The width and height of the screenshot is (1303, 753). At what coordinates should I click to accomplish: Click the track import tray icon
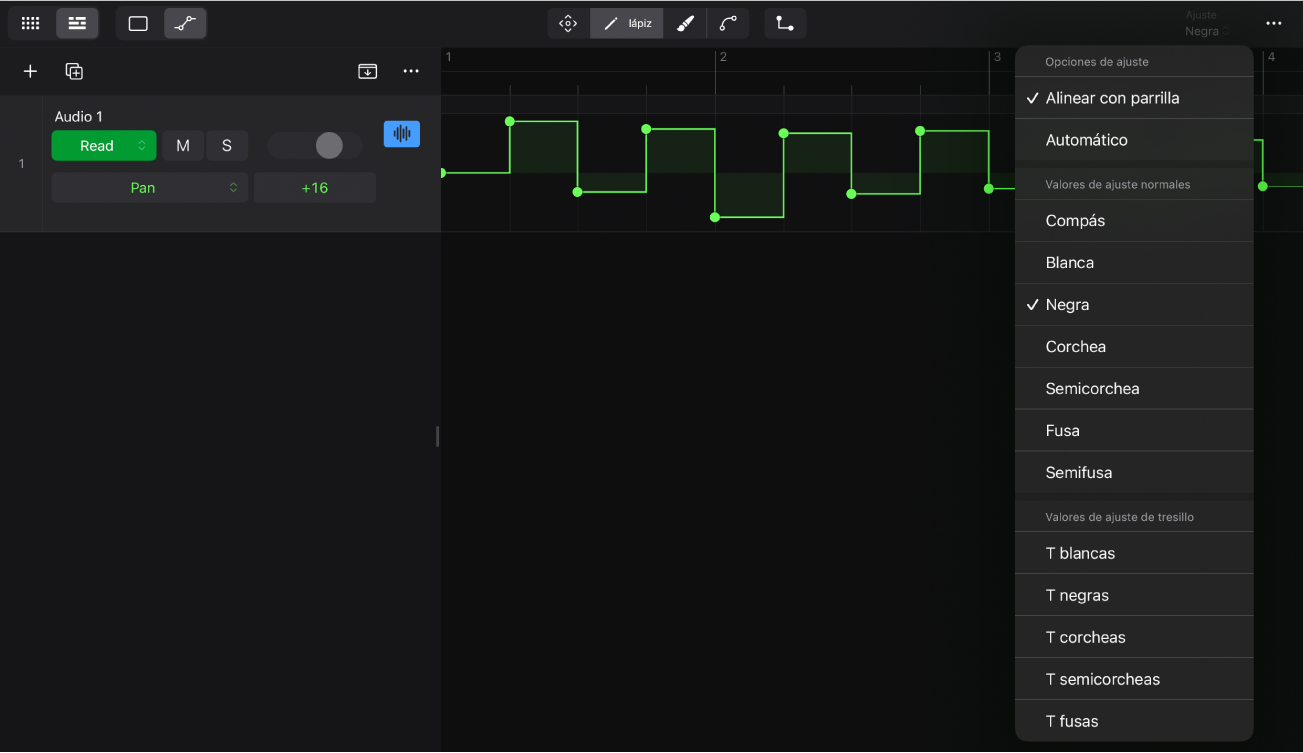[x=368, y=71]
